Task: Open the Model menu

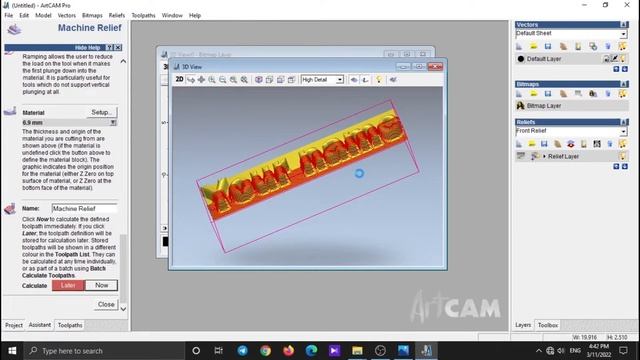Action: 43,15
